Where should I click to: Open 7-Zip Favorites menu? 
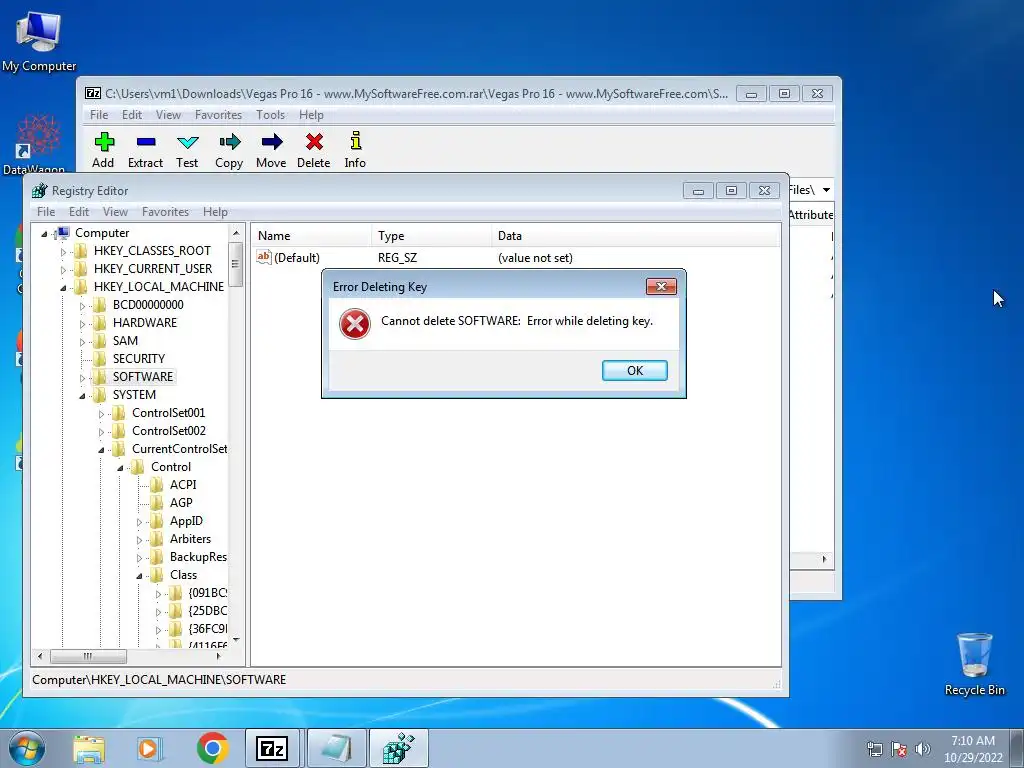coord(218,115)
